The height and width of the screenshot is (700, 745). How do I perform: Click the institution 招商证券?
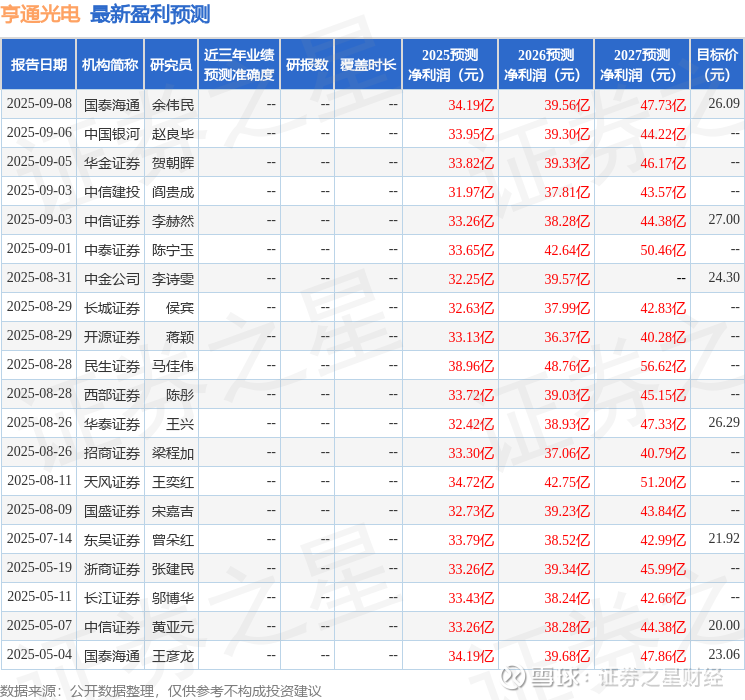click(112, 452)
